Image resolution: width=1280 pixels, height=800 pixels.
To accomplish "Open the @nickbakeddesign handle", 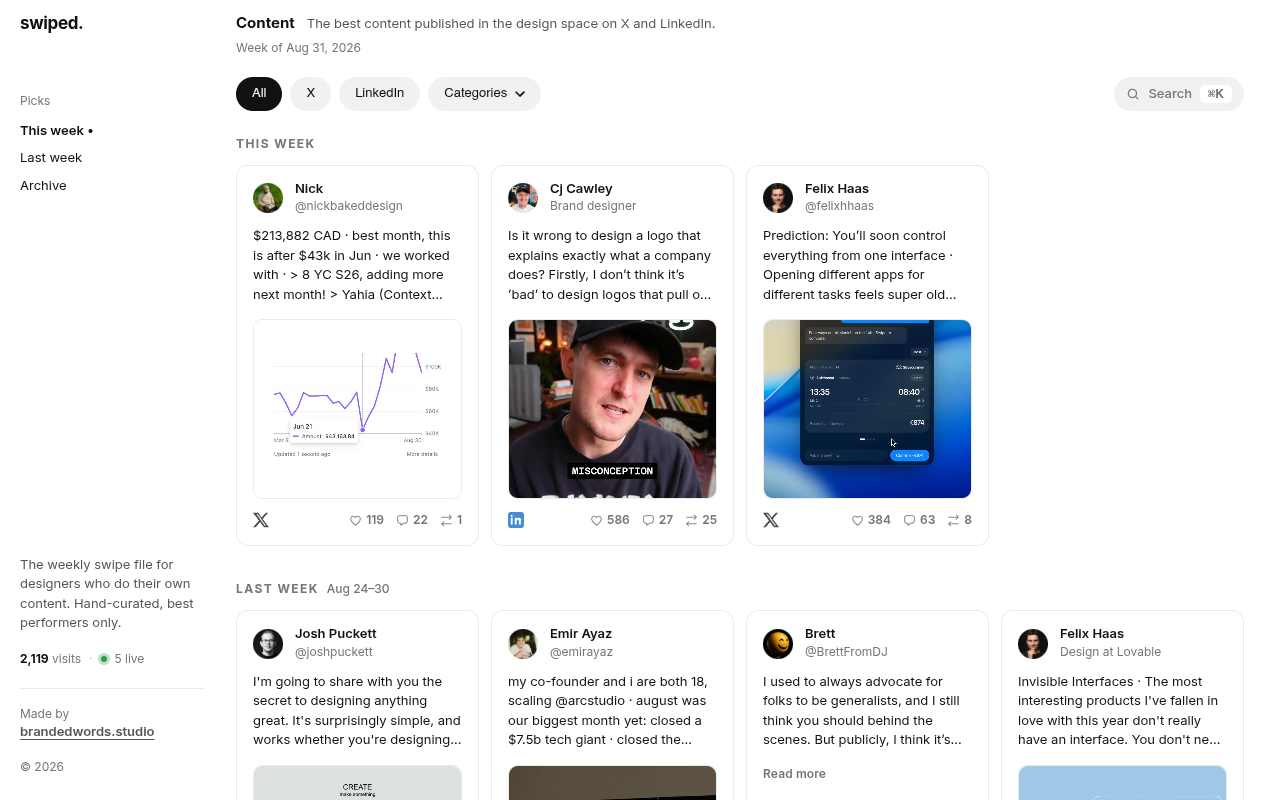I will (x=349, y=206).
